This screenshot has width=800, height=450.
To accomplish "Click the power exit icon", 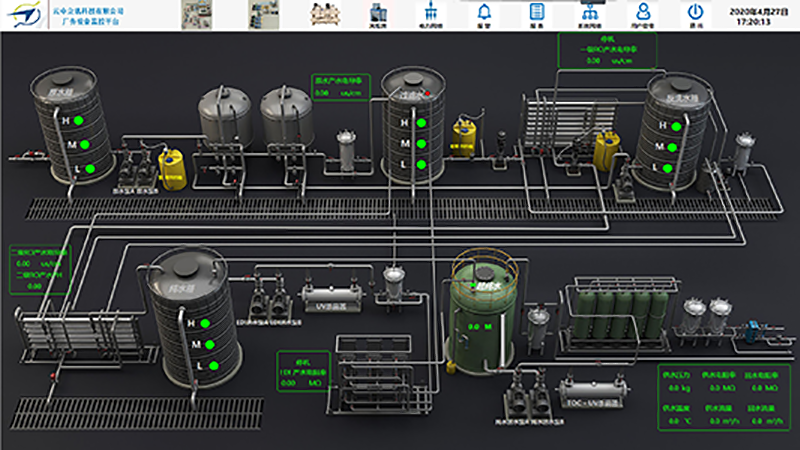I will [x=695, y=14].
